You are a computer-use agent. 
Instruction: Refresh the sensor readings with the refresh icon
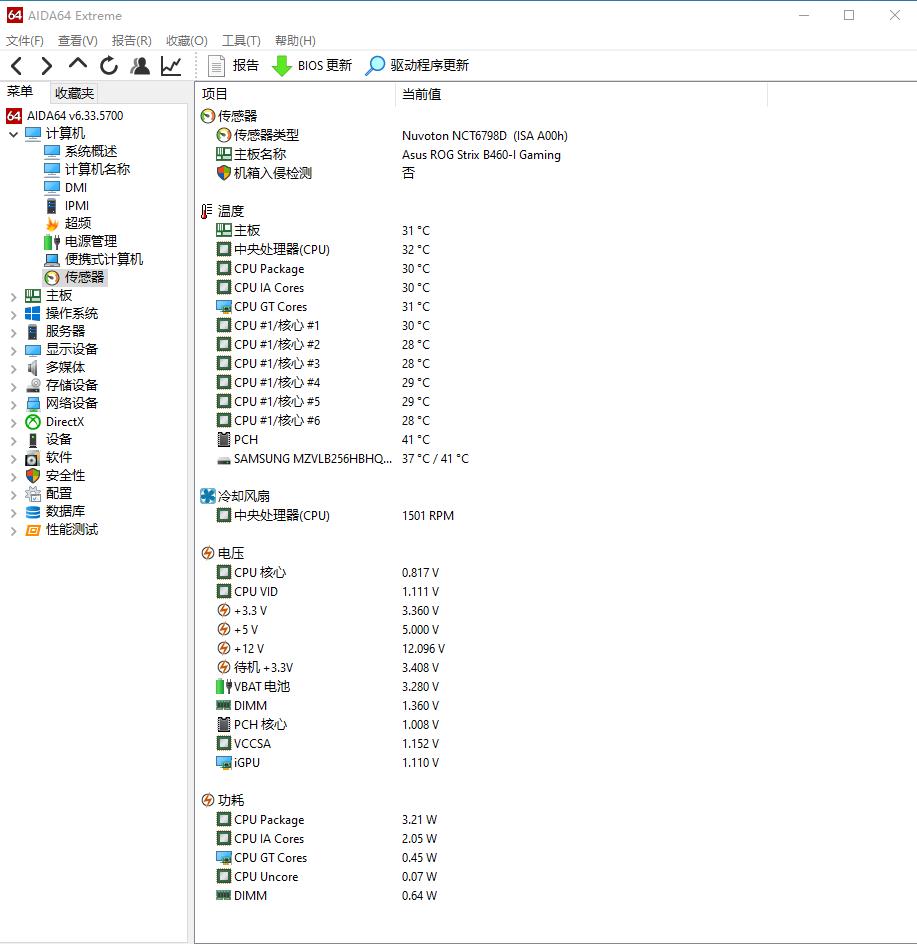pyautogui.click(x=109, y=66)
